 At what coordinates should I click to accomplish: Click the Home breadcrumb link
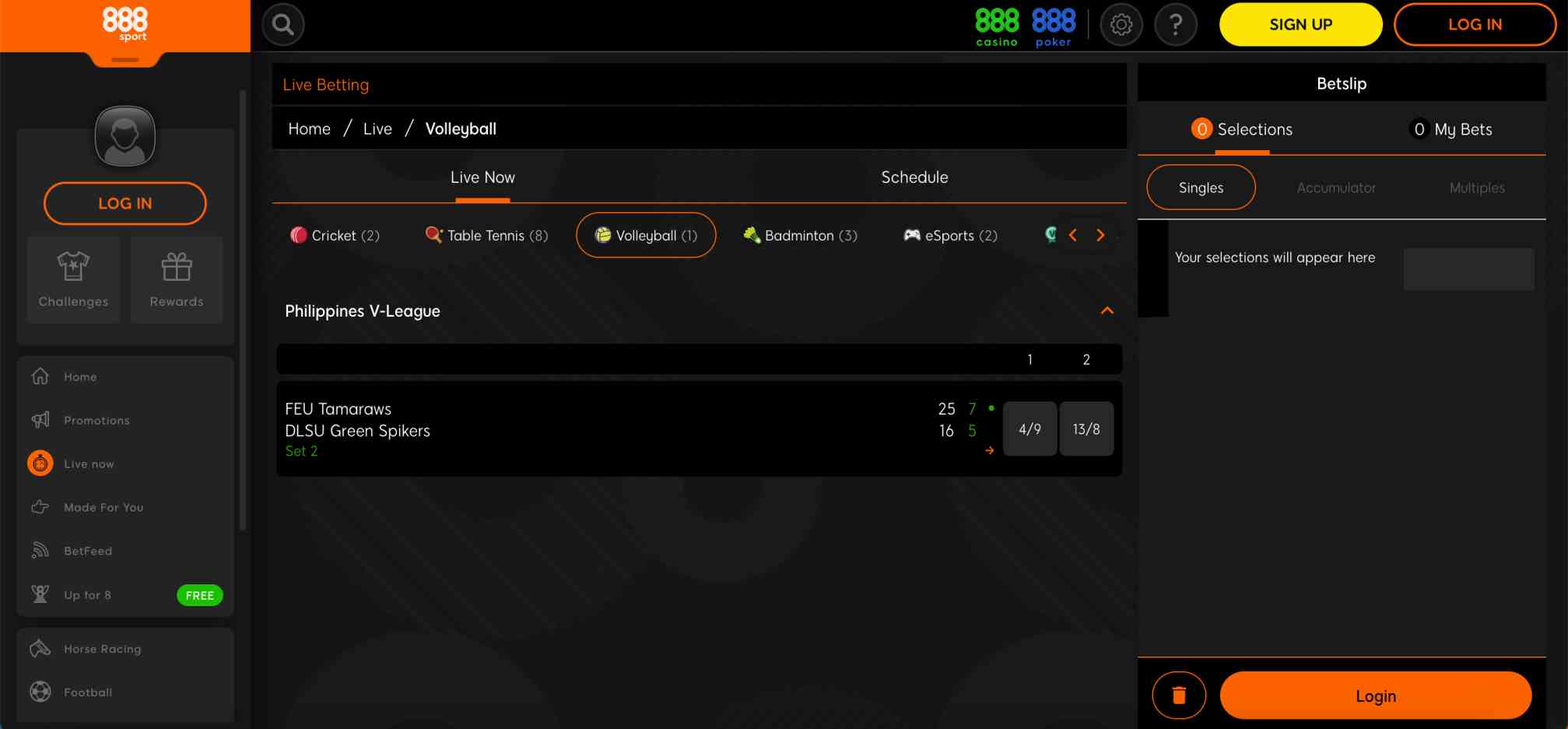(309, 128)
